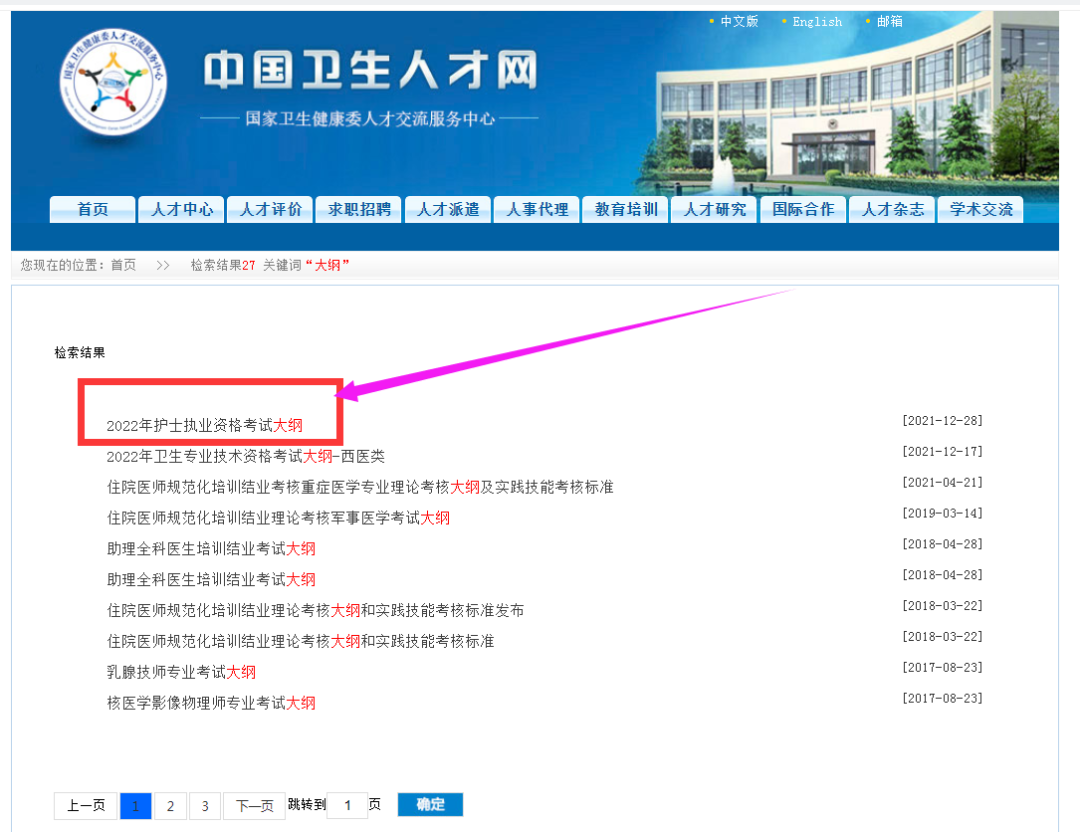Open first 助理全科医生培训结业考试大纲 result
Viewport: 1080px width, 832px height.
(211, 549)
